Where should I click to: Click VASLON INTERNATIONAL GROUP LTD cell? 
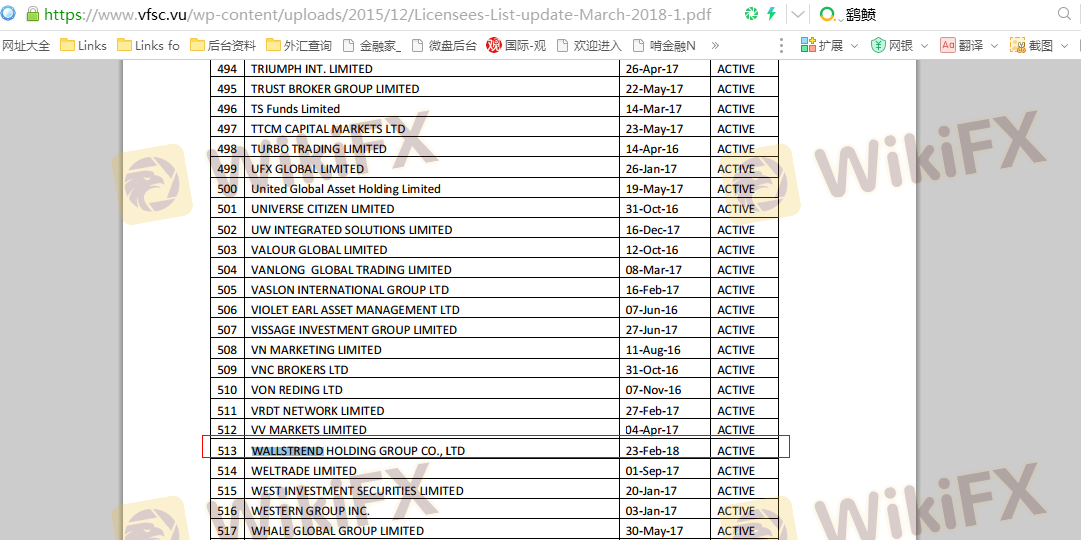pos(432,290)
